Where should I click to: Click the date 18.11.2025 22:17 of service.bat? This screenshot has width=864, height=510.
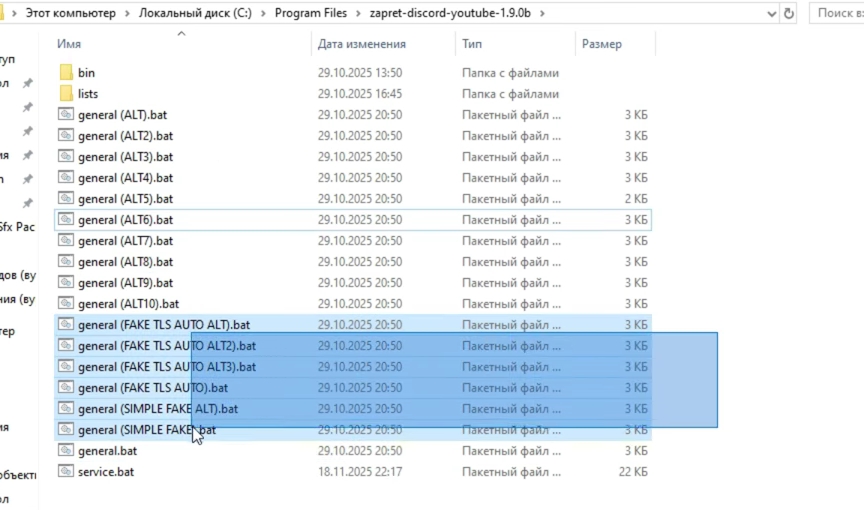tap(360, 471)
